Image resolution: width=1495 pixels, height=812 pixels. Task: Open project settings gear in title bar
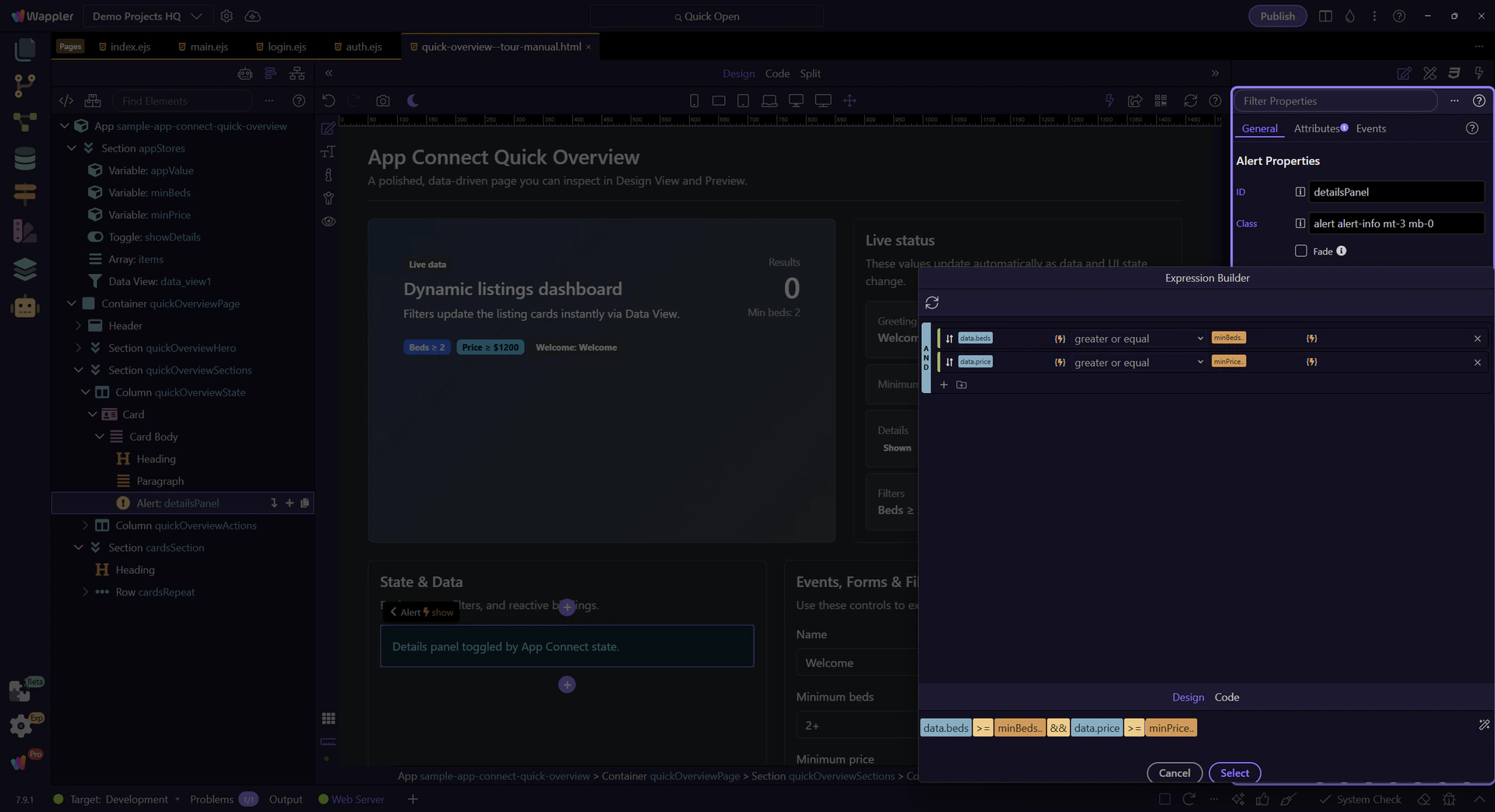227,16
